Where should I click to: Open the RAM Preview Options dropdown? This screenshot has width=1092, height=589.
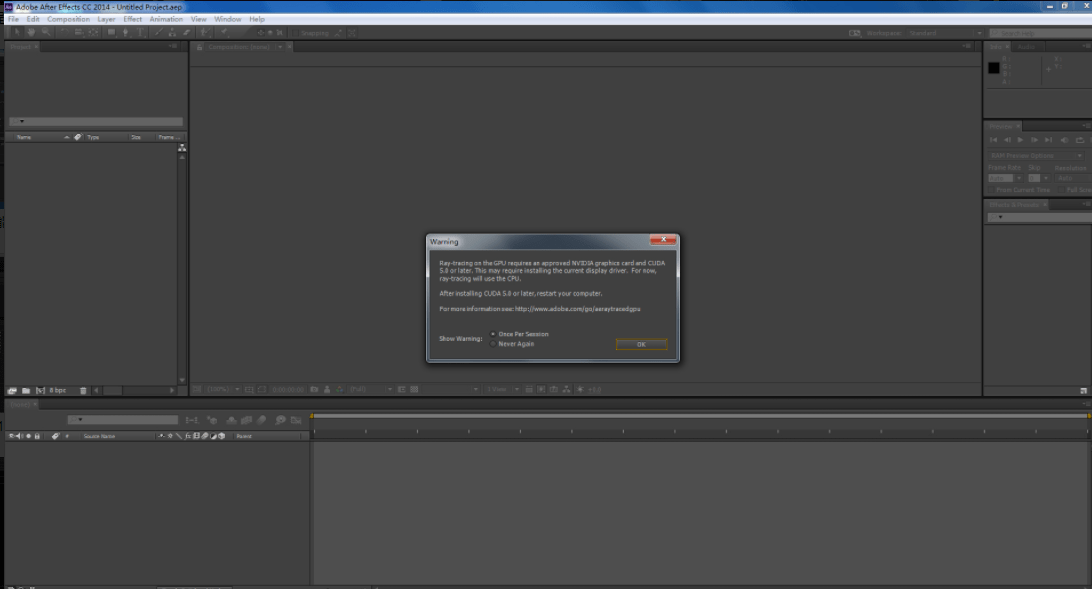1036,155
